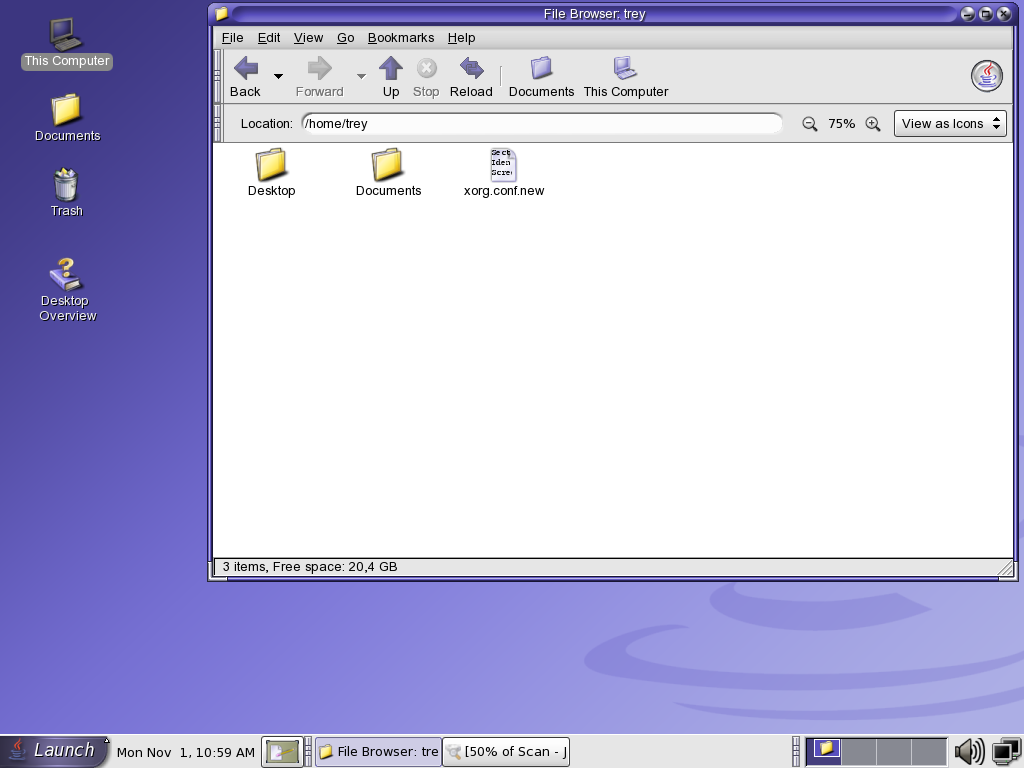Image resolution: width=1024 pixels, height=768 pixels.
Task: Click the window menu icon in the title bar
Action: [221, 14]
